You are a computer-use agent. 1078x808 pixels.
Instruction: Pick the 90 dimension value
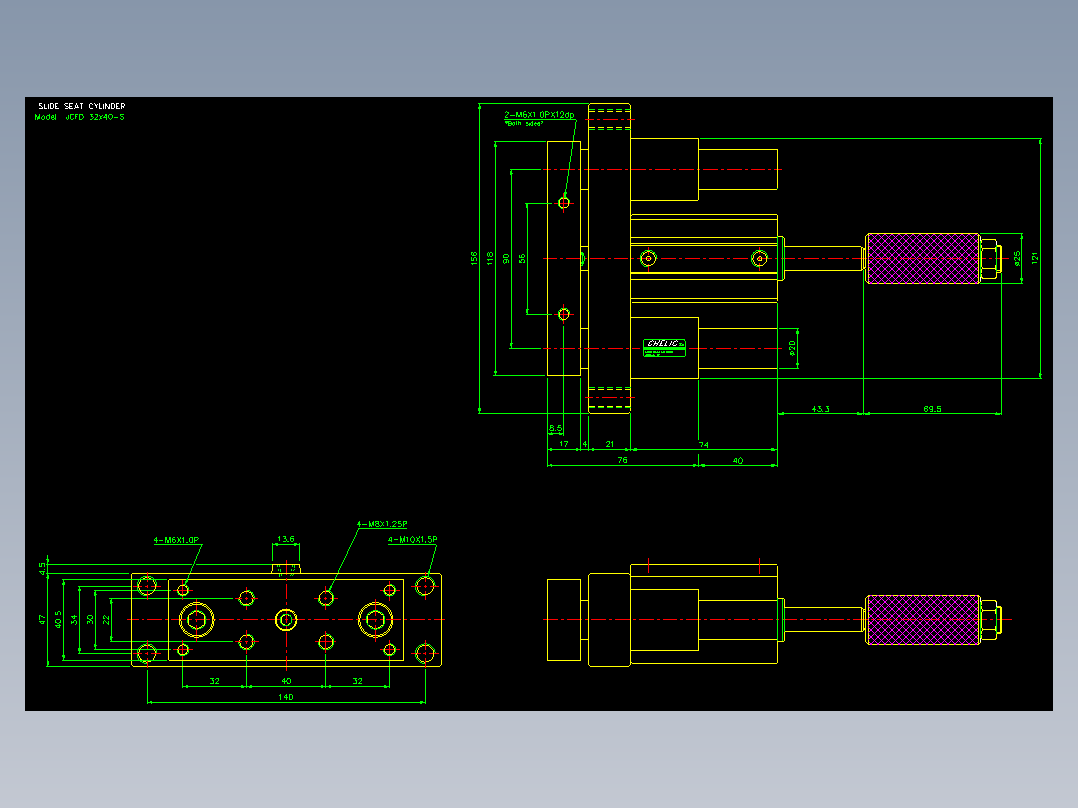tap(506, 259)
